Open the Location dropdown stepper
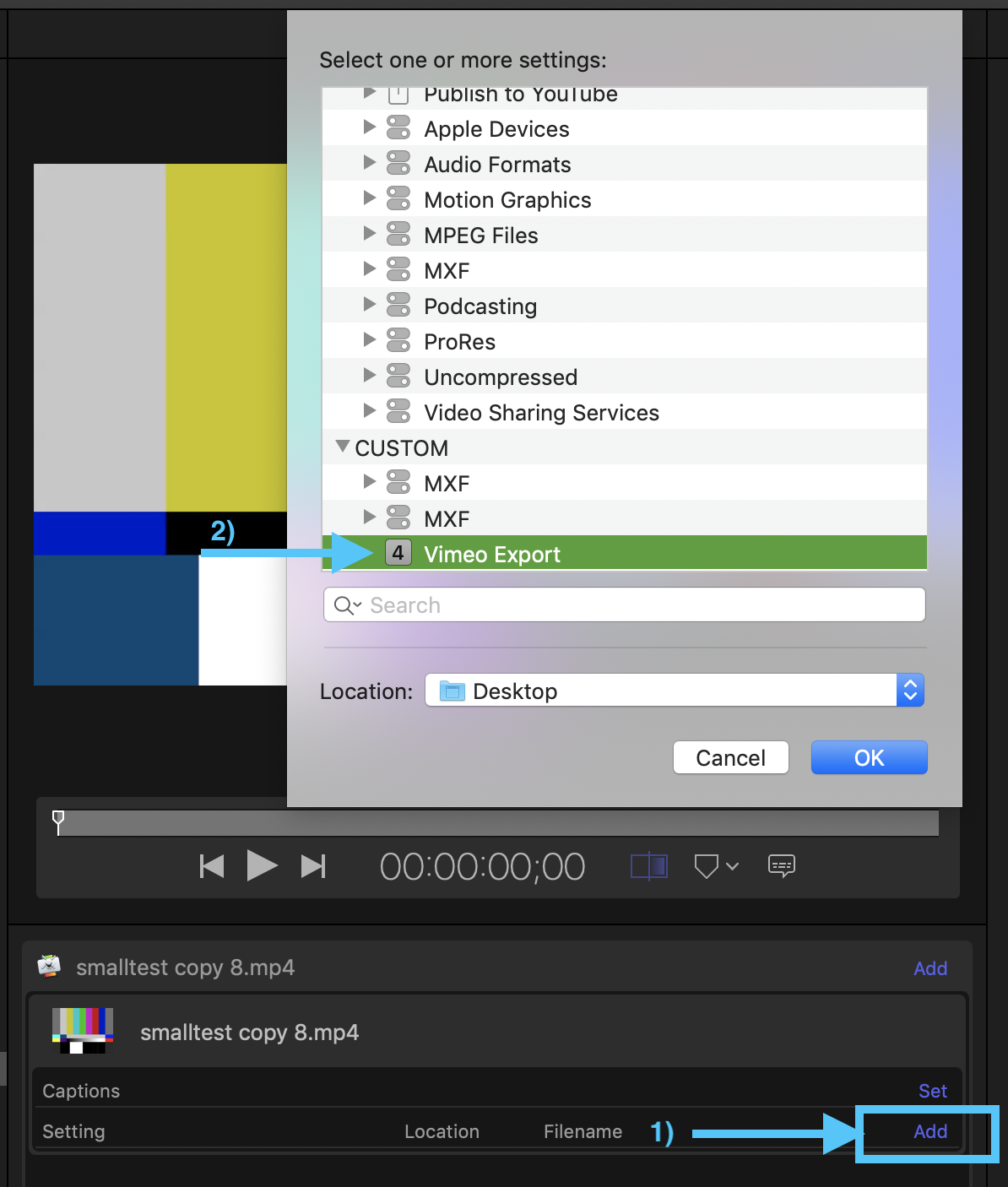Viewport: 1008px width, 1187px height. 910,690
